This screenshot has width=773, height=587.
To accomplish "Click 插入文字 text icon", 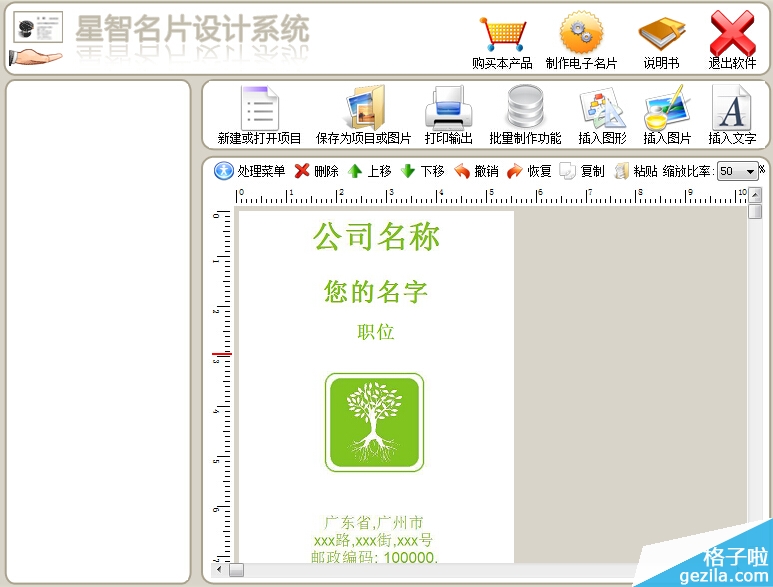I will click(732, 108).
